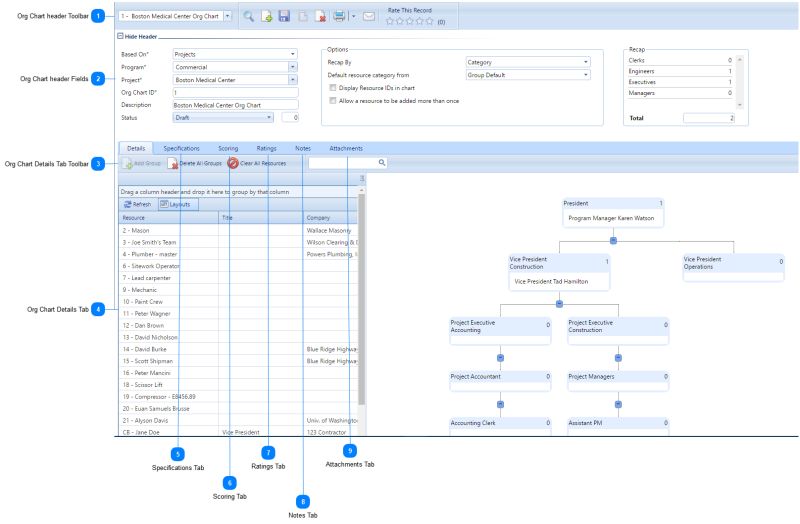Rate this record with fifth star

tap(430, 21)
